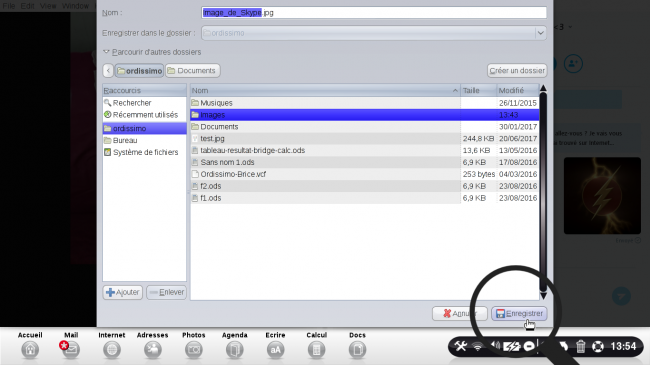Sort the file list by Nom column
This screenshot has width=650, height=365.
click(325, 90)
